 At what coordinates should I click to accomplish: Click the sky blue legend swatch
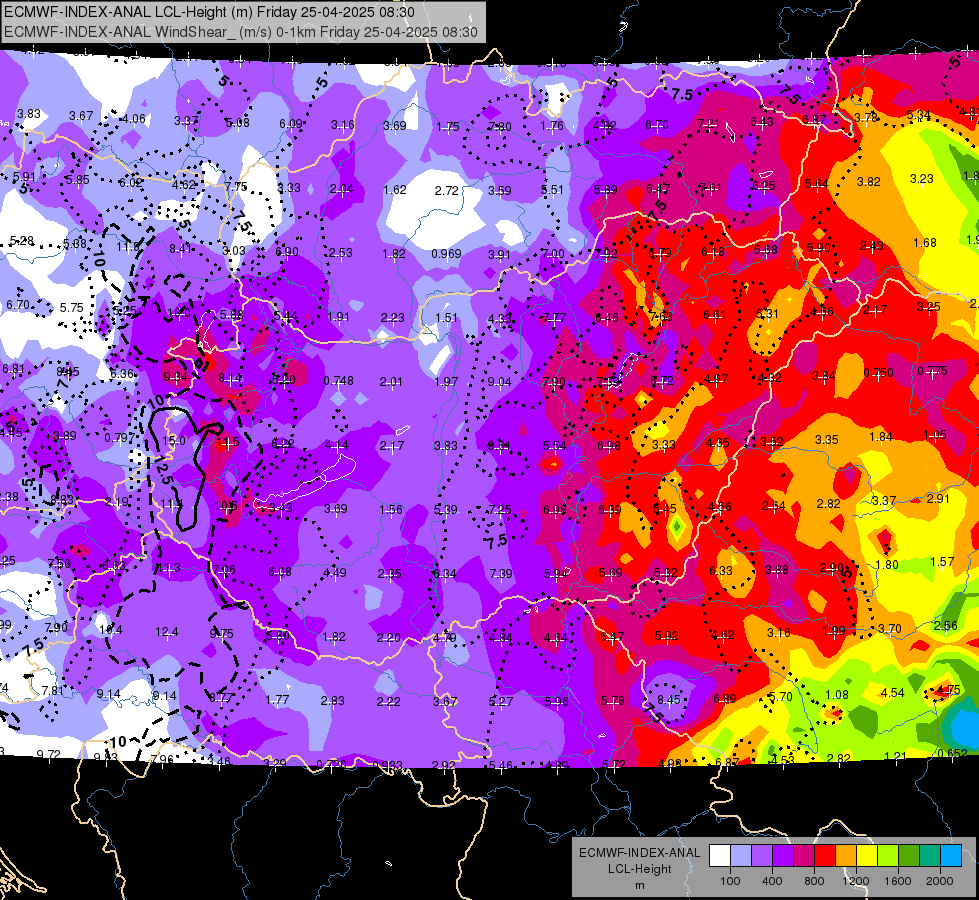[951, 856]
